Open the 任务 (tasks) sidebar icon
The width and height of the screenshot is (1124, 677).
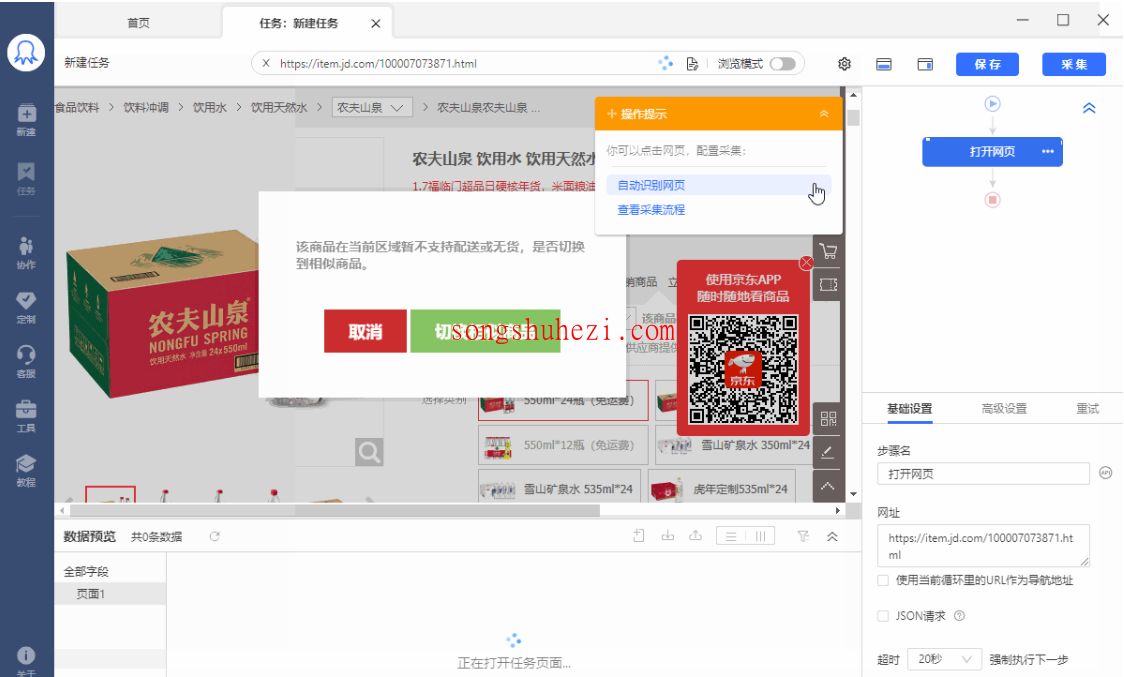pos(26,179)
